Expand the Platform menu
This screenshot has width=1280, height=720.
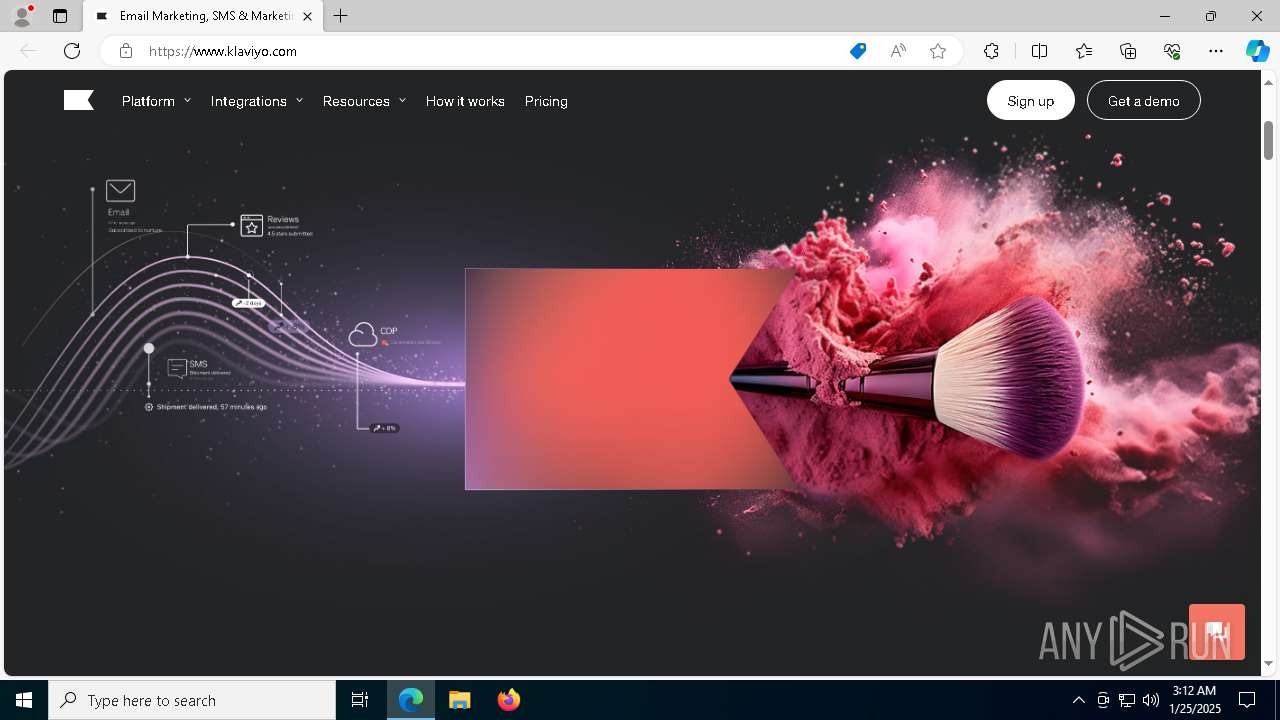click(x=156, y=101)
